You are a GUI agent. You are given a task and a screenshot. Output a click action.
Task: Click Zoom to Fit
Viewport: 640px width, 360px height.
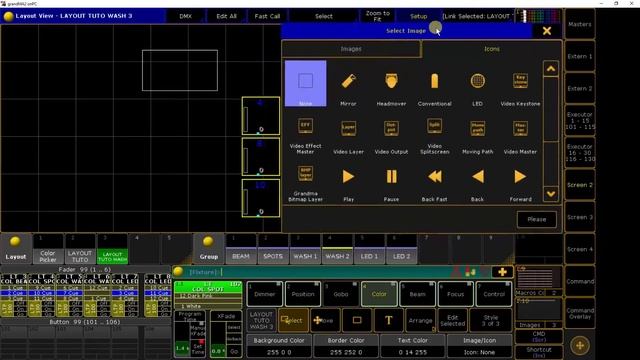pos(378,16)
